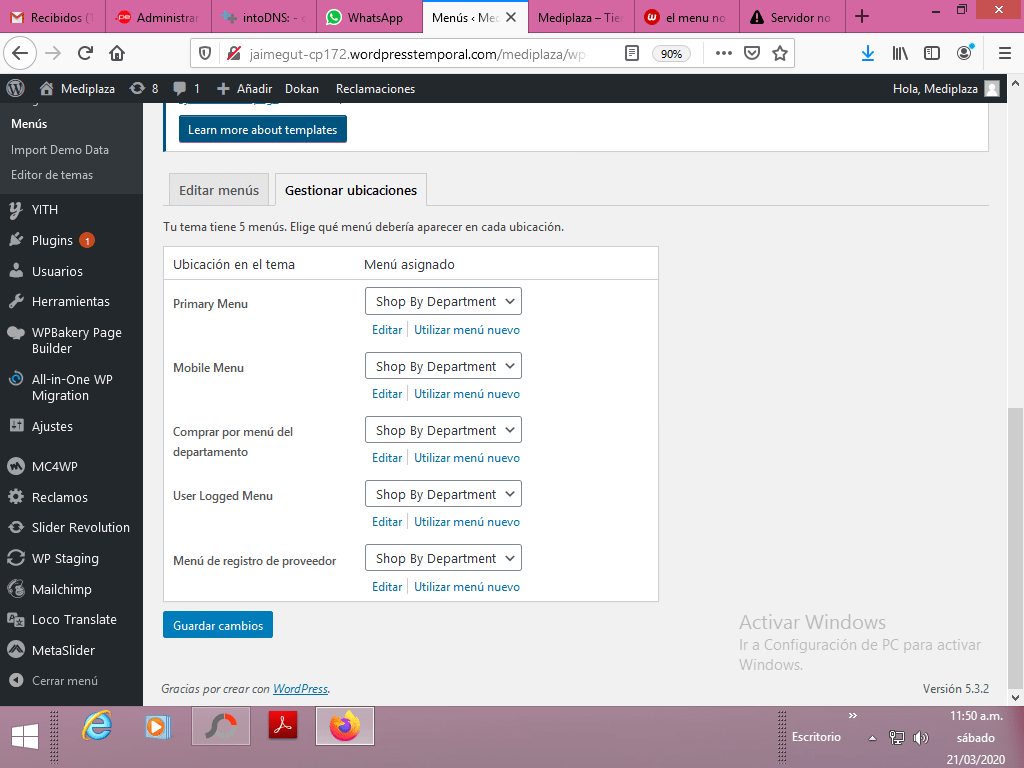Reload the current page
1024x768 pixels.
tap(86, 54)
